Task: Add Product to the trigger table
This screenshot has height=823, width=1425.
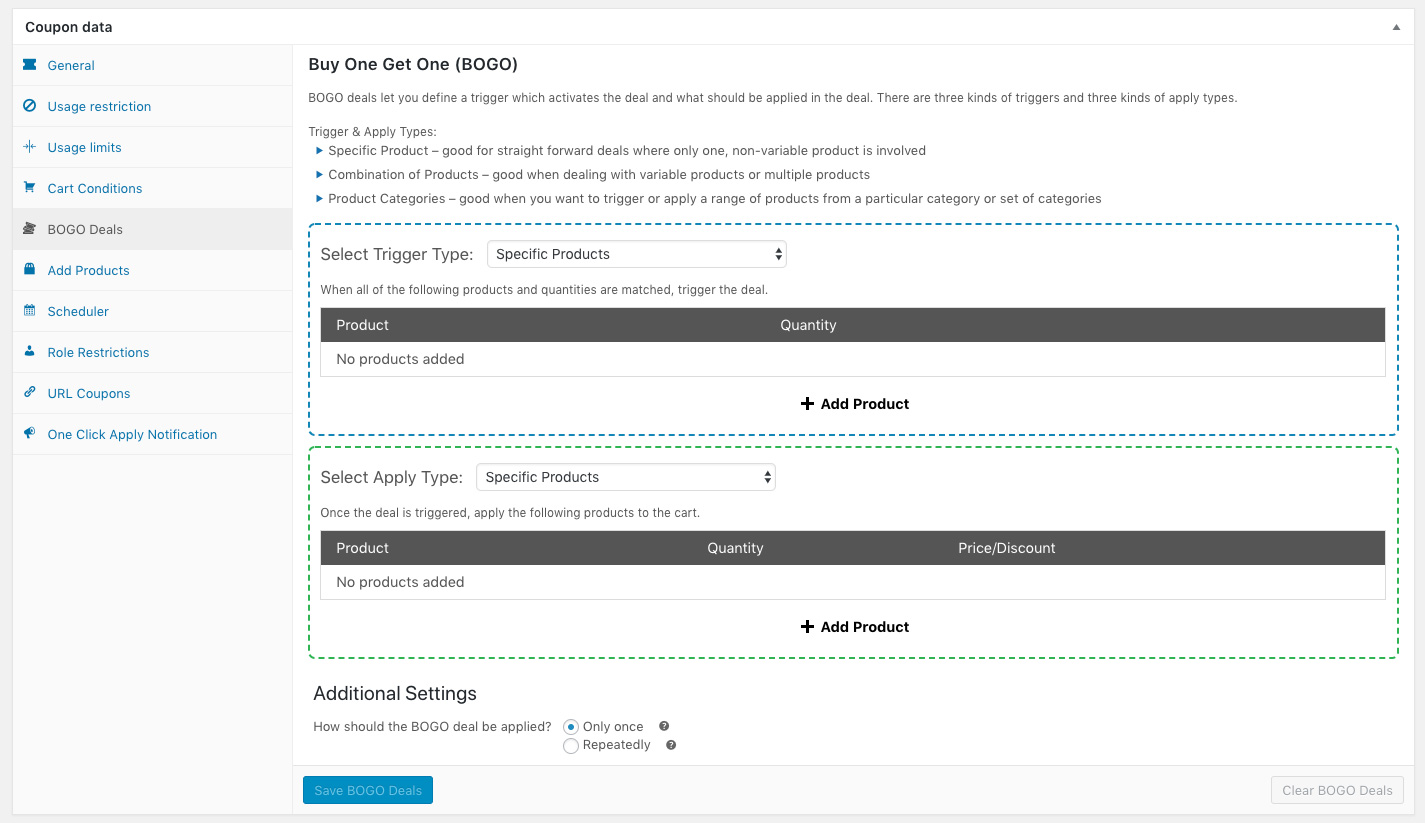Action: pos(855,404)
